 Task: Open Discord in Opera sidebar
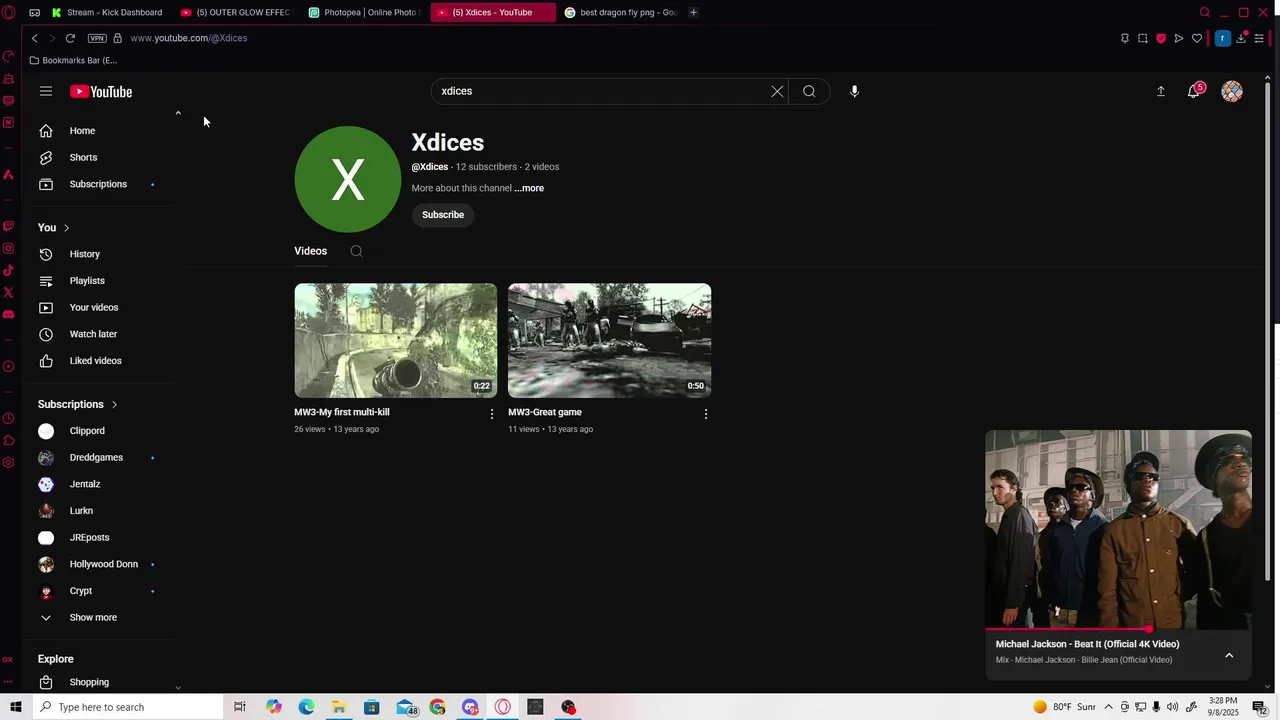(x=8, y=314)
